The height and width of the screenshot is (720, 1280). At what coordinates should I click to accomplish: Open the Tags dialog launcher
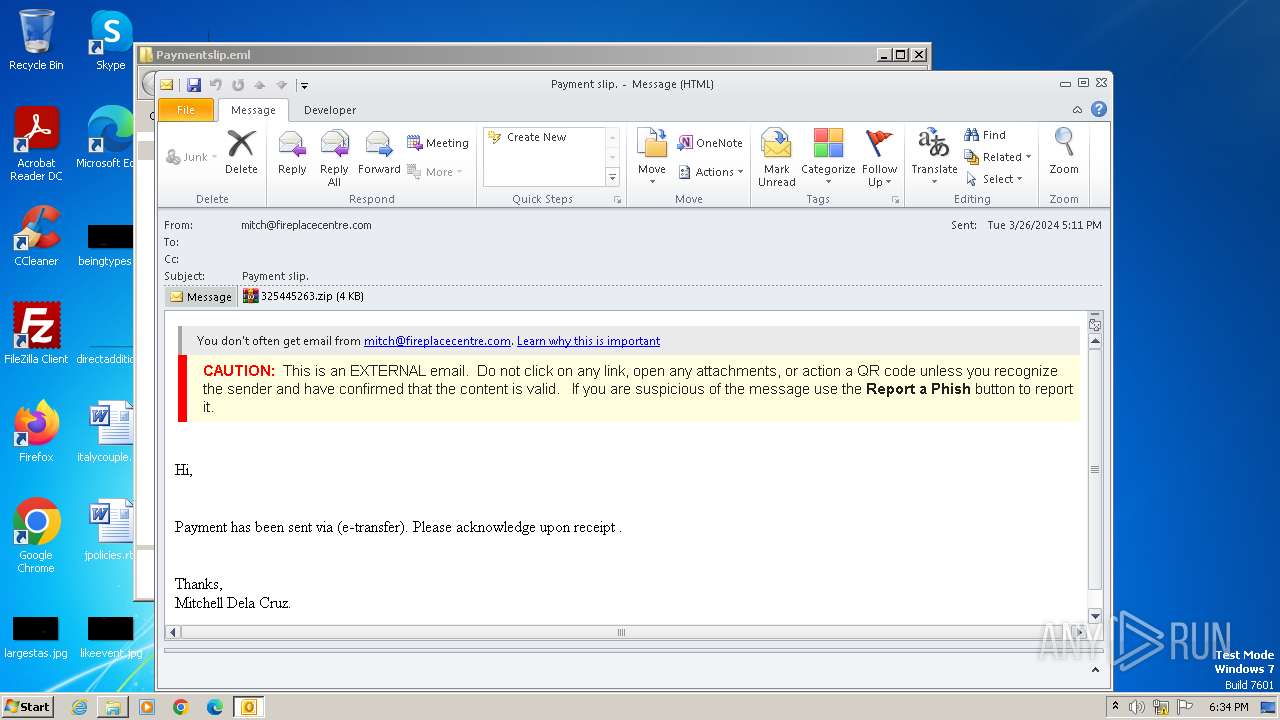(x=895, y=200)
